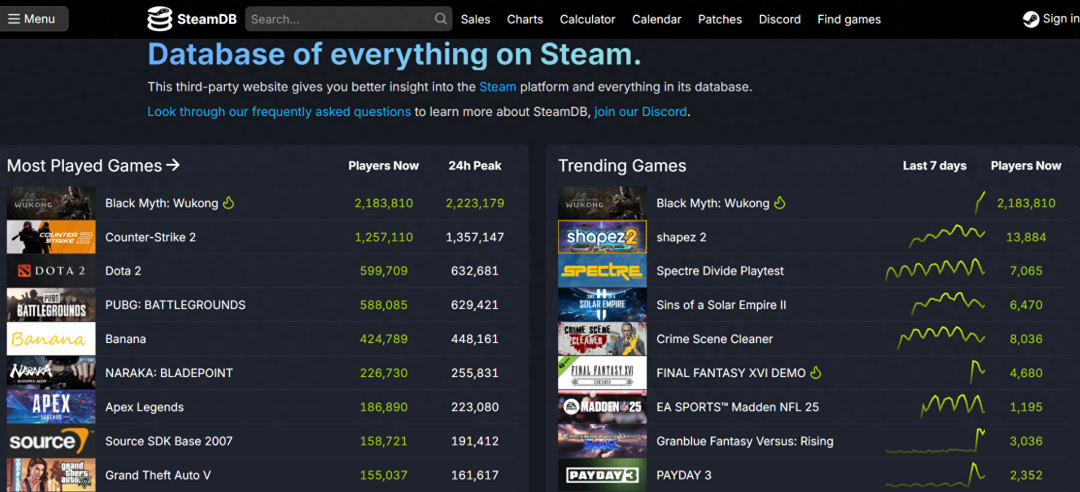Open Granblue Fantasy Versus: Rising title
Image resolution: width=1080 pixels, height=492 pixels.
click(745, 441)
